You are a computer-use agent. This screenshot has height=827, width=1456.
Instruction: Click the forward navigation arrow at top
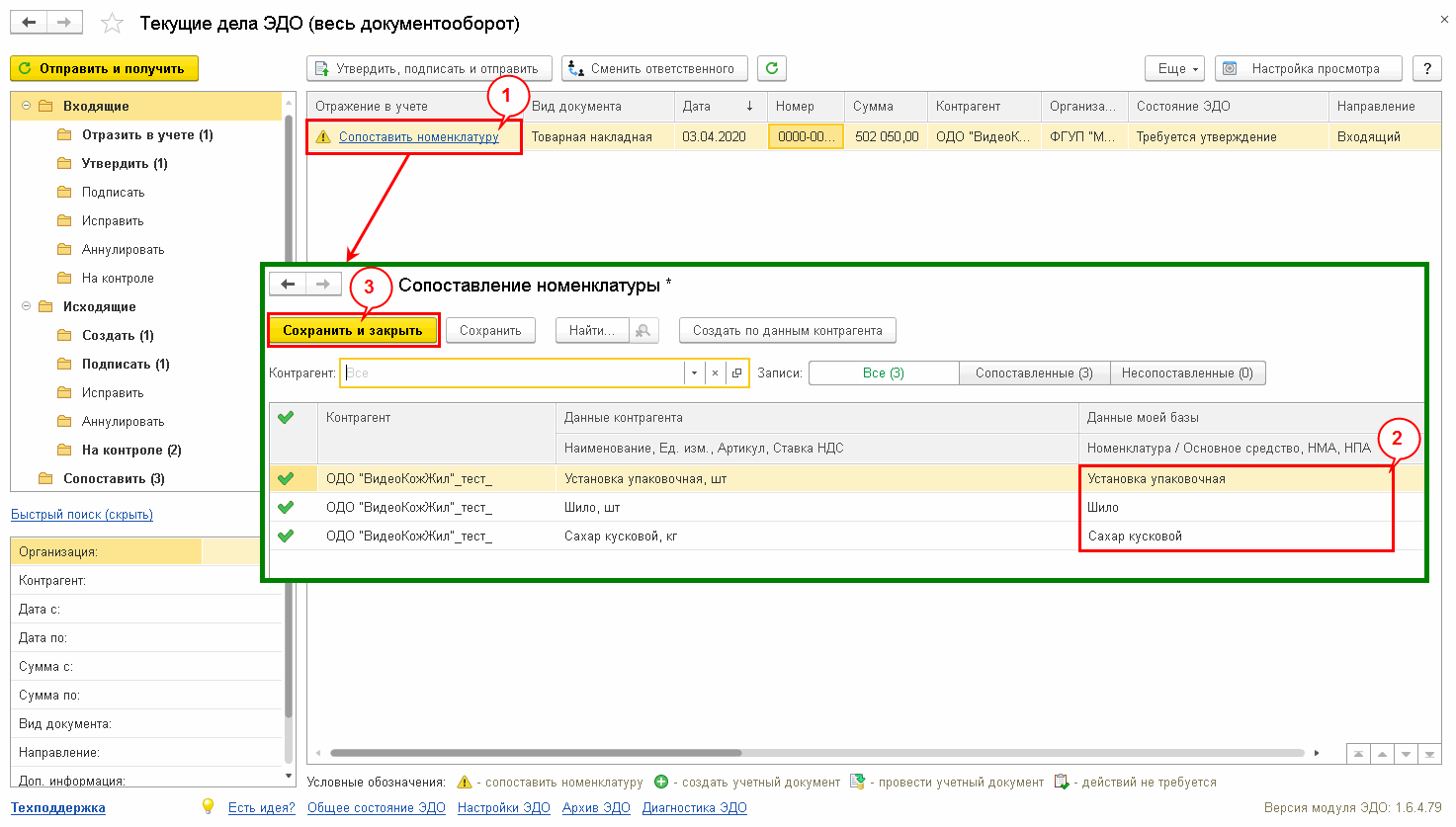[x=64, y=22]
